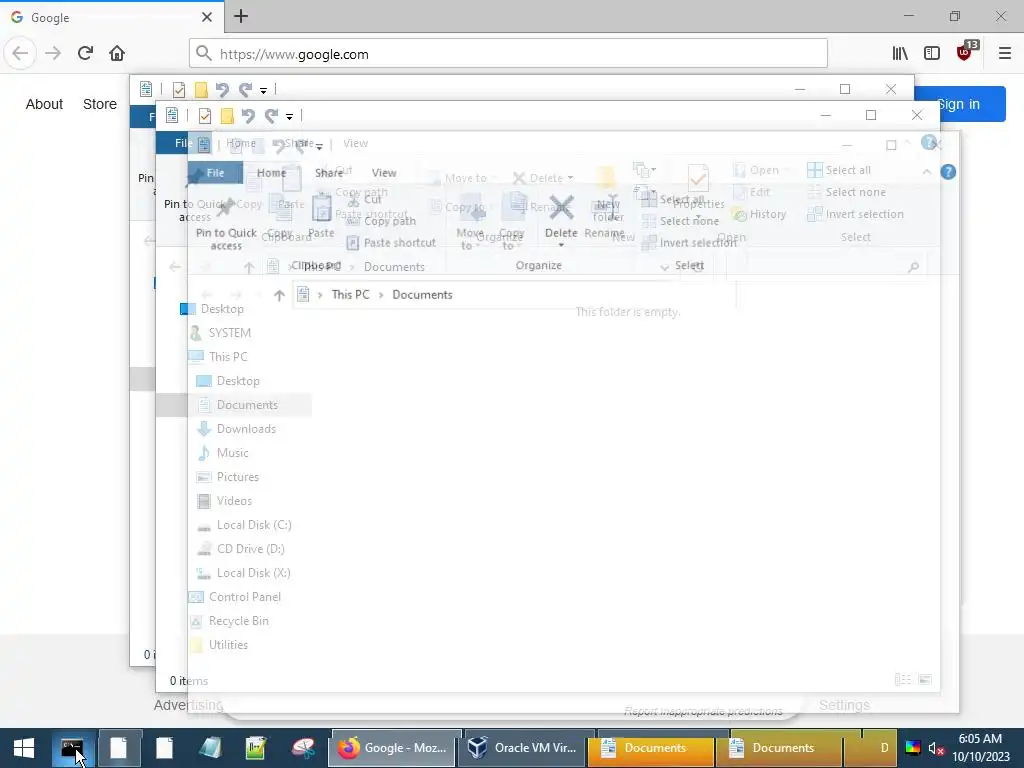Image resolution: width=1024 pixels, height=768 pixels.
Task: Open Windows Start menu
Action: click(24, 748)
